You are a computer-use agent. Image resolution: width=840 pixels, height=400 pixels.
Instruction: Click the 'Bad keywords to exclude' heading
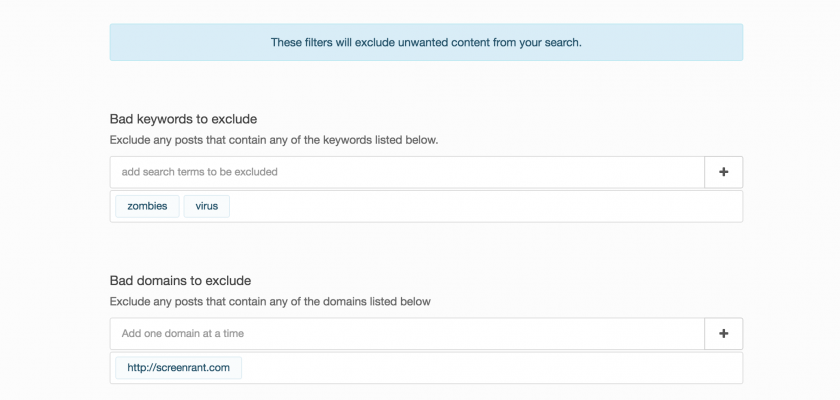(x=183, y=119)
